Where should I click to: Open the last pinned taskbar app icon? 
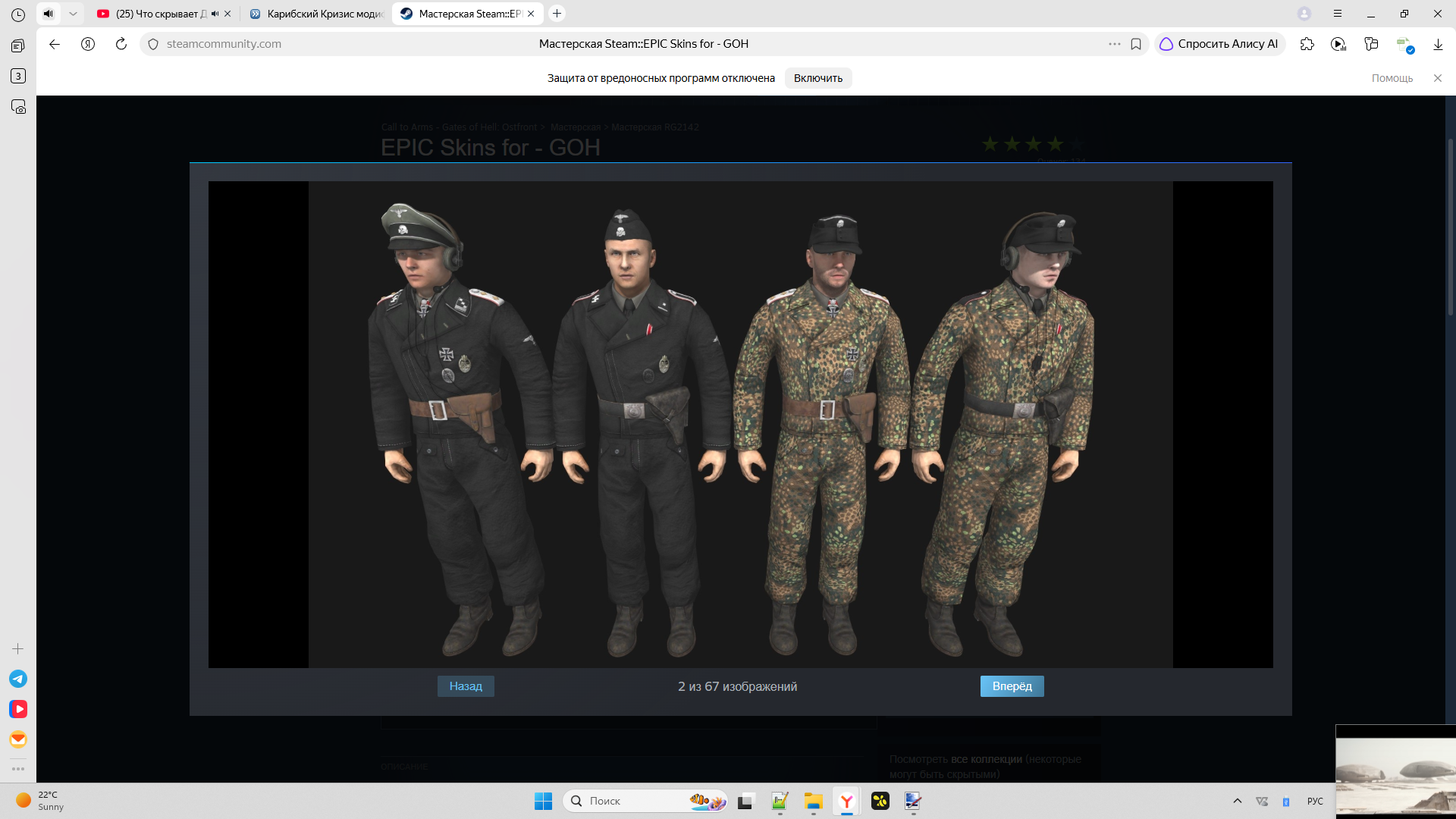[913, 801]
